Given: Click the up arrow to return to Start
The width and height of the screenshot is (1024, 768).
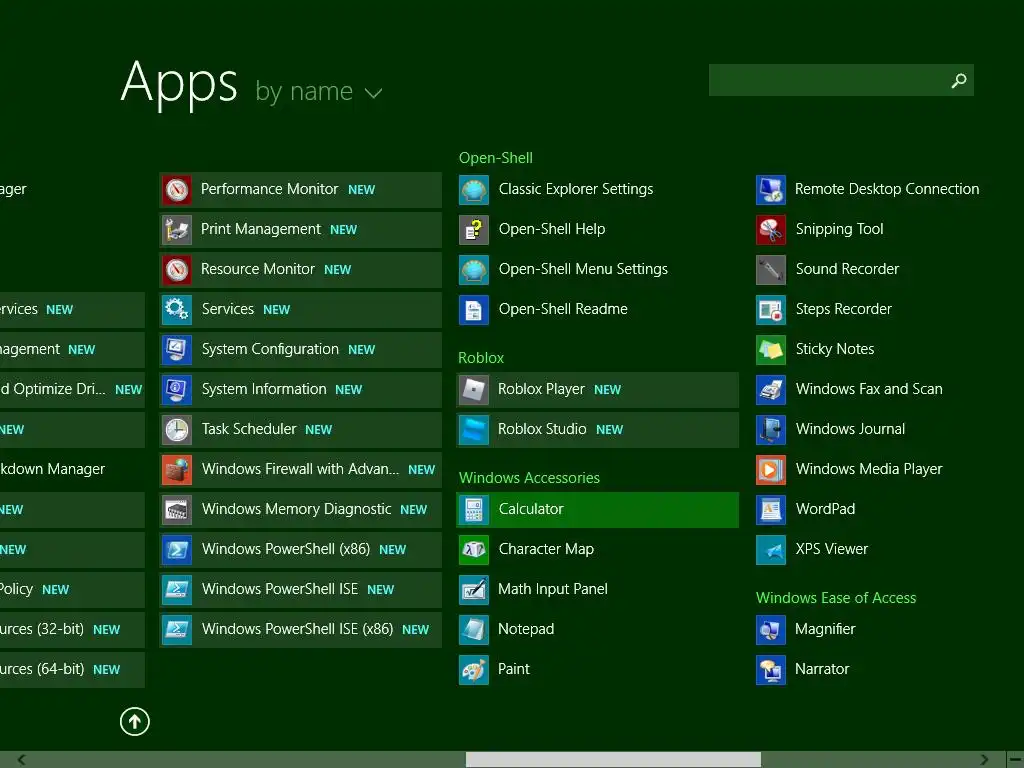Looking at the screenshot, I should pyautogui.click(x=135, y=722).
